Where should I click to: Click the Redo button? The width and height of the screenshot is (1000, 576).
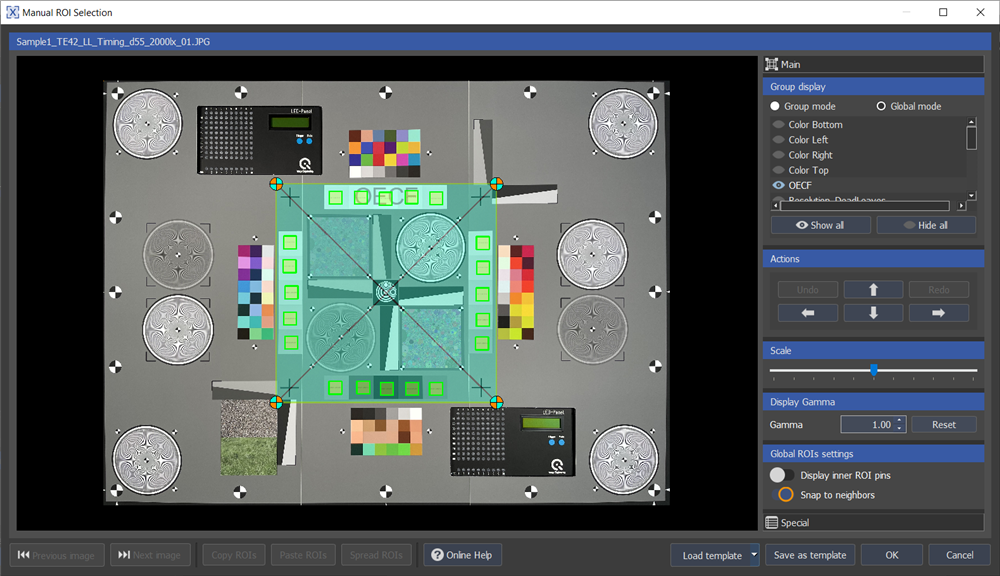[938, 290]
